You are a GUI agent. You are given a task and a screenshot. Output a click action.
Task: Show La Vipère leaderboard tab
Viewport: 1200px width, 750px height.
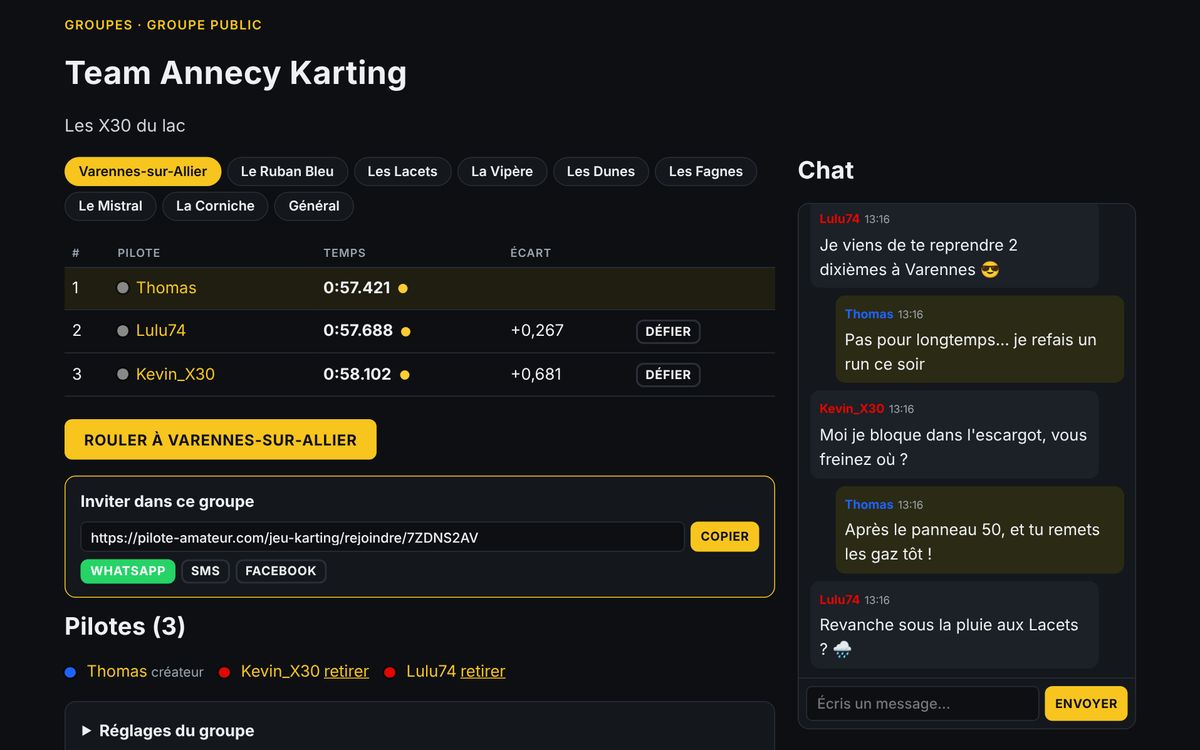tap(502, 171)
